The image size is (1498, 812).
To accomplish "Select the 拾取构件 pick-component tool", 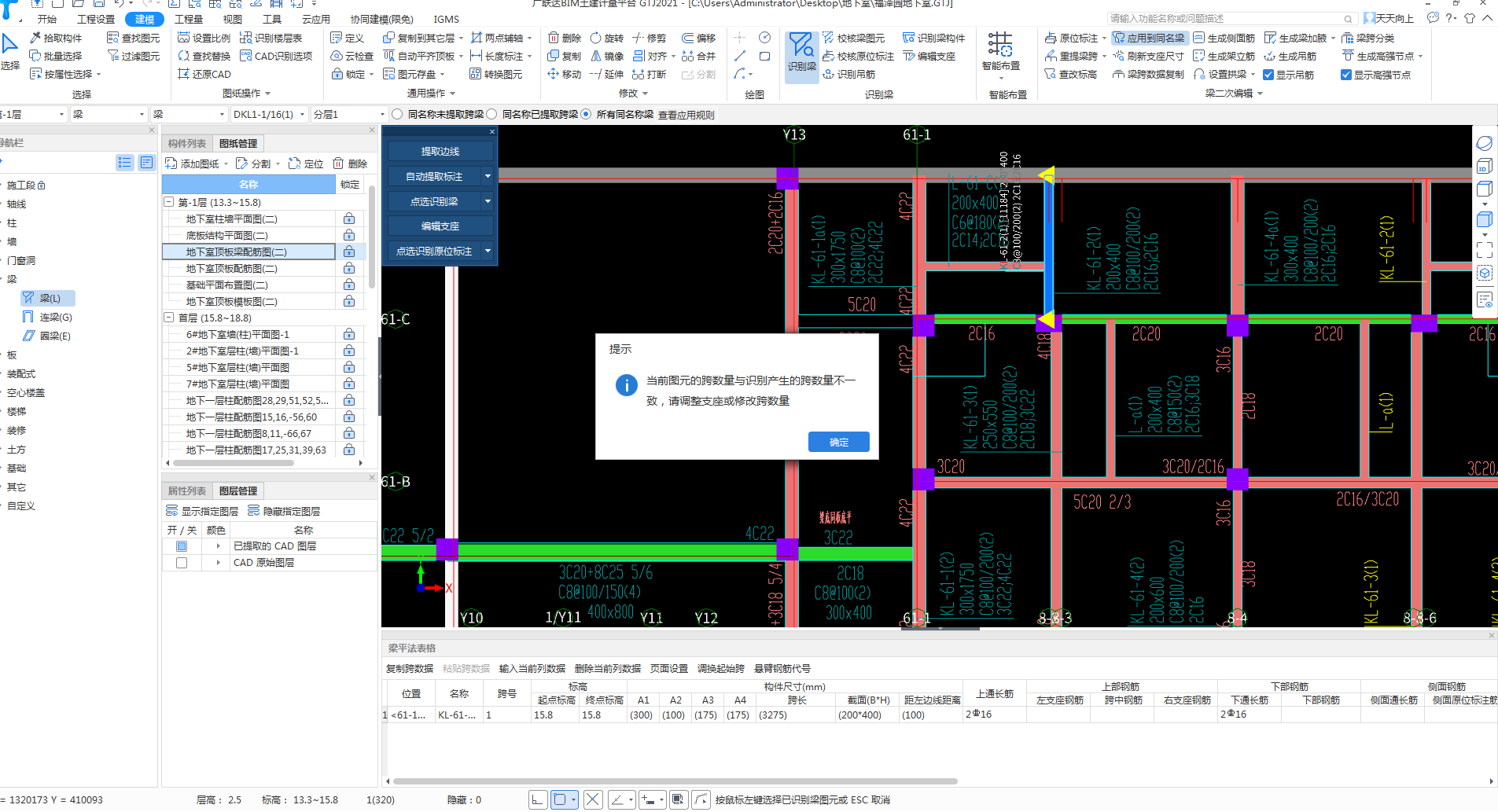I will click(x=56, y=38).
